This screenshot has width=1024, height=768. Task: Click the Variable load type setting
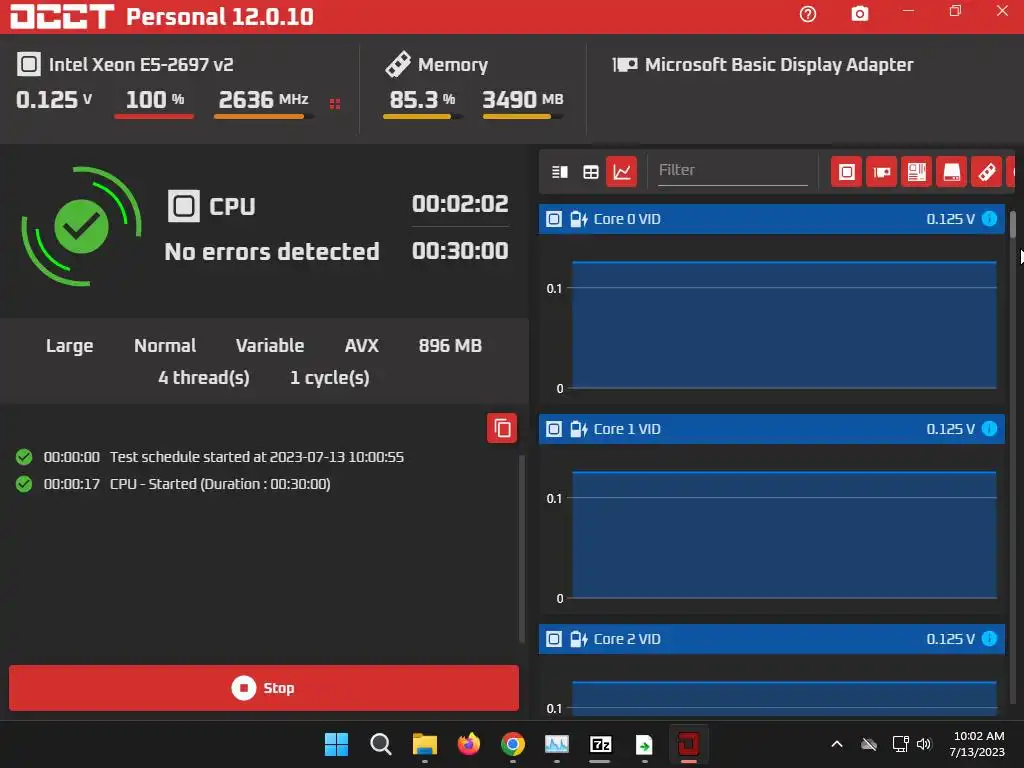click(x=270, y=345)
